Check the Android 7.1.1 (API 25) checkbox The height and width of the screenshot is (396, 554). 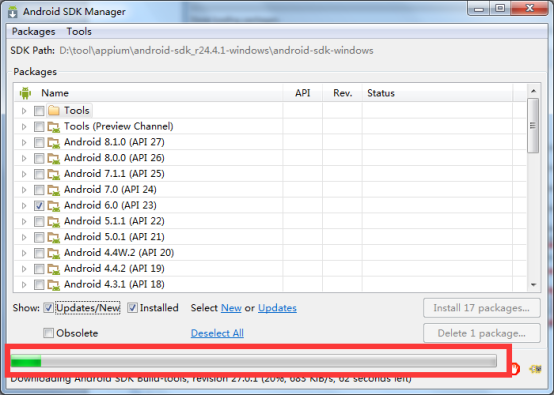(39, 174)
